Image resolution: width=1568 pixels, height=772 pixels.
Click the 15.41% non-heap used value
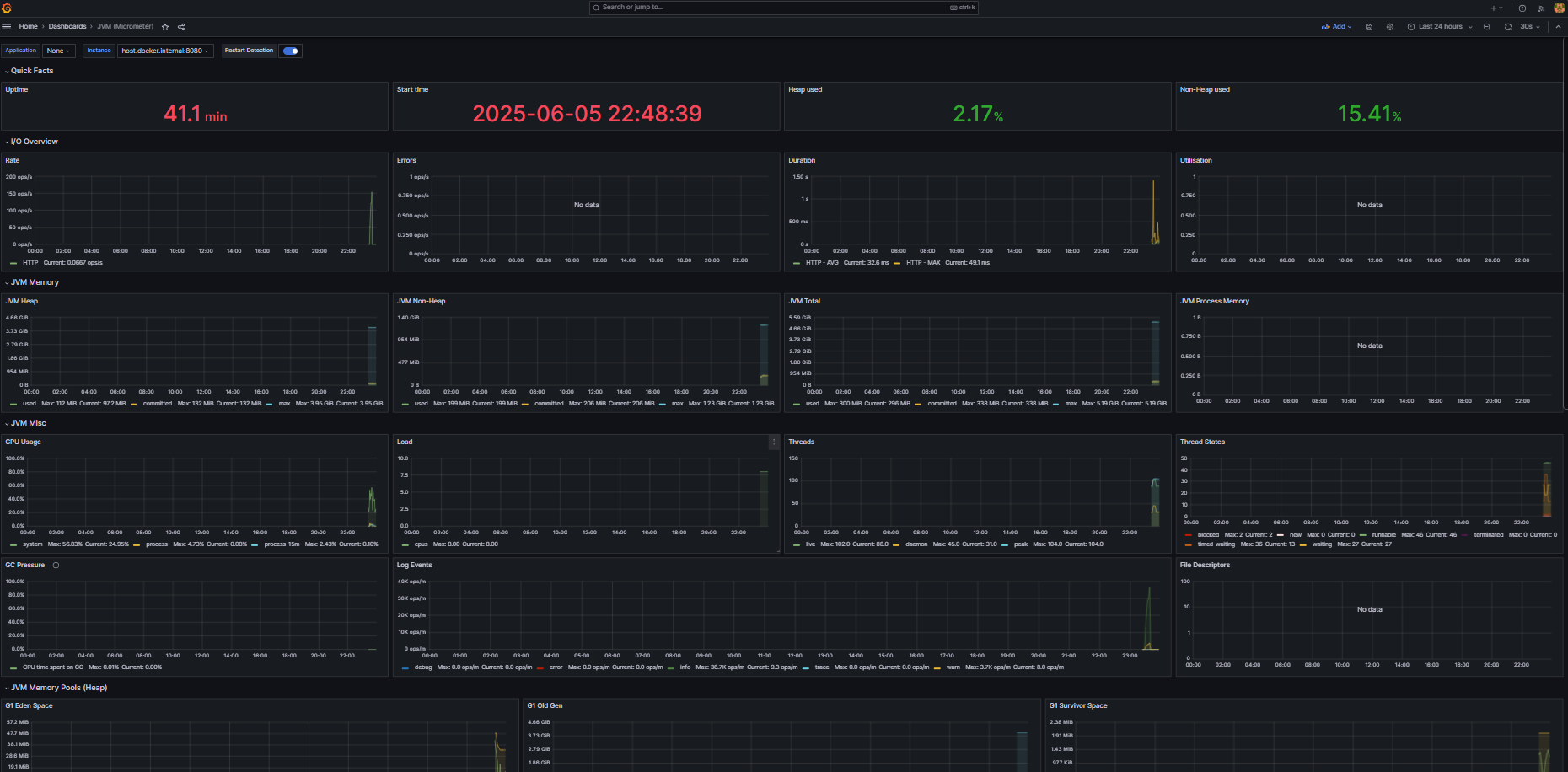tap(1370, 114)
